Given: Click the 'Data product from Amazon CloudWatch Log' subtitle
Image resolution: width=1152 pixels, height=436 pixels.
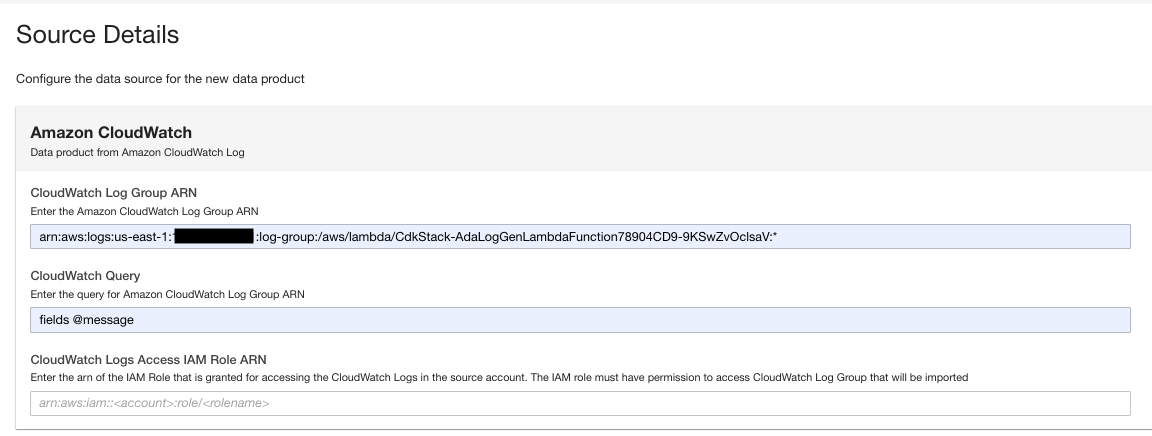Looking at the screenshot, I should [137, 152].
